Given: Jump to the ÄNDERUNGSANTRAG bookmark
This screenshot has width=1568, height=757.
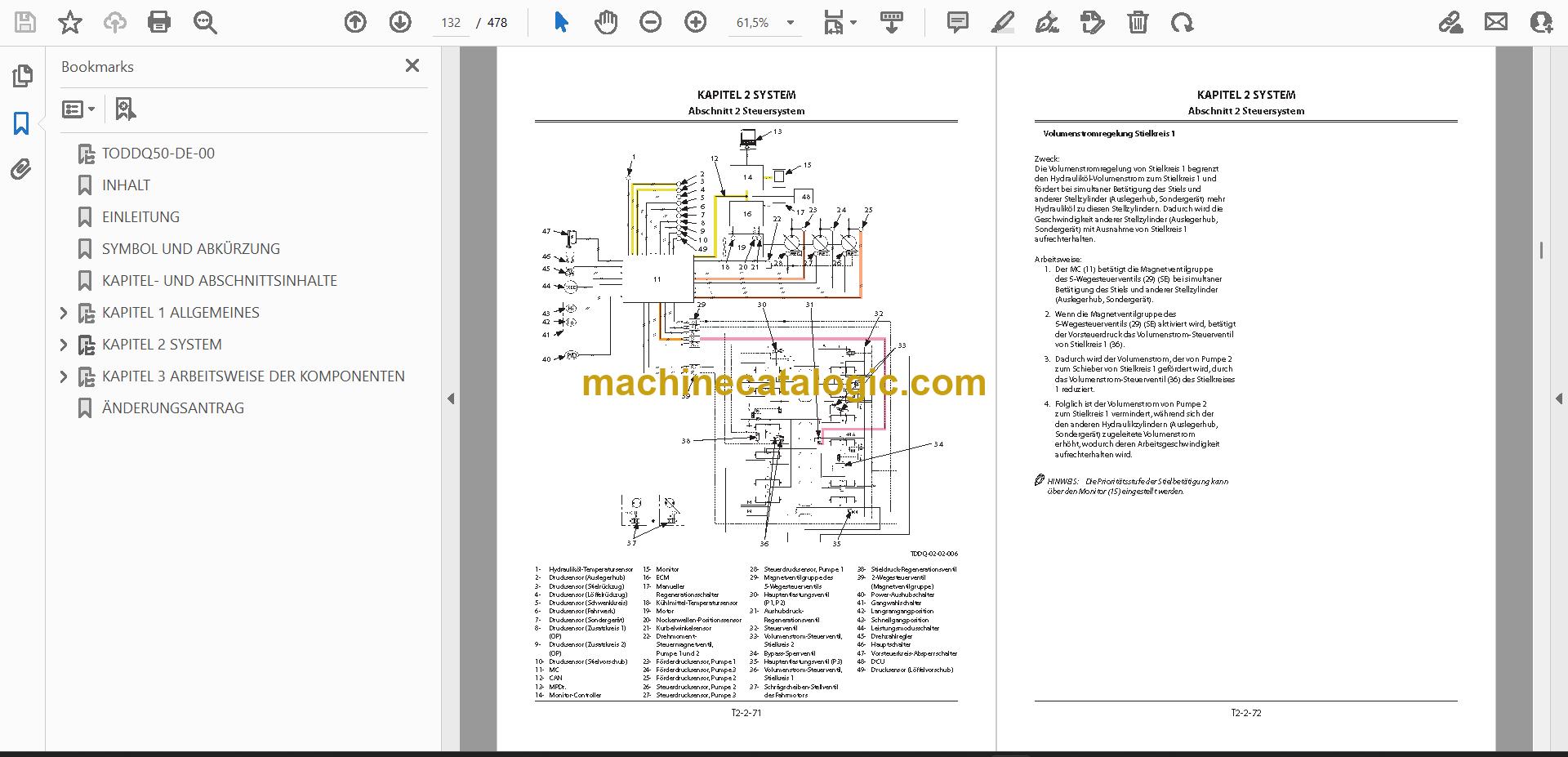Looking at the screenshot, I should point(173,408).
